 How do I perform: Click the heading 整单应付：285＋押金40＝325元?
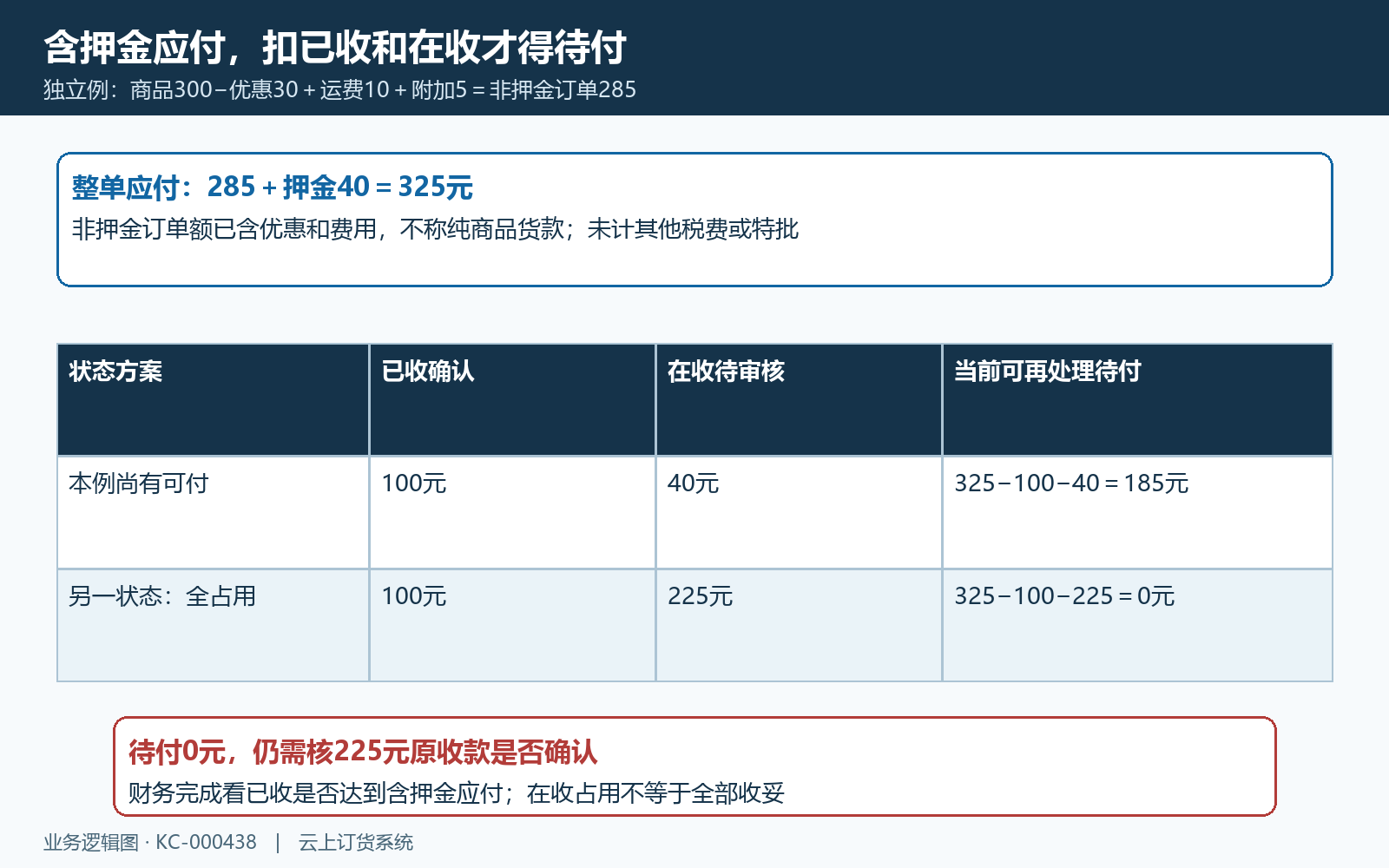coord(272,187)
